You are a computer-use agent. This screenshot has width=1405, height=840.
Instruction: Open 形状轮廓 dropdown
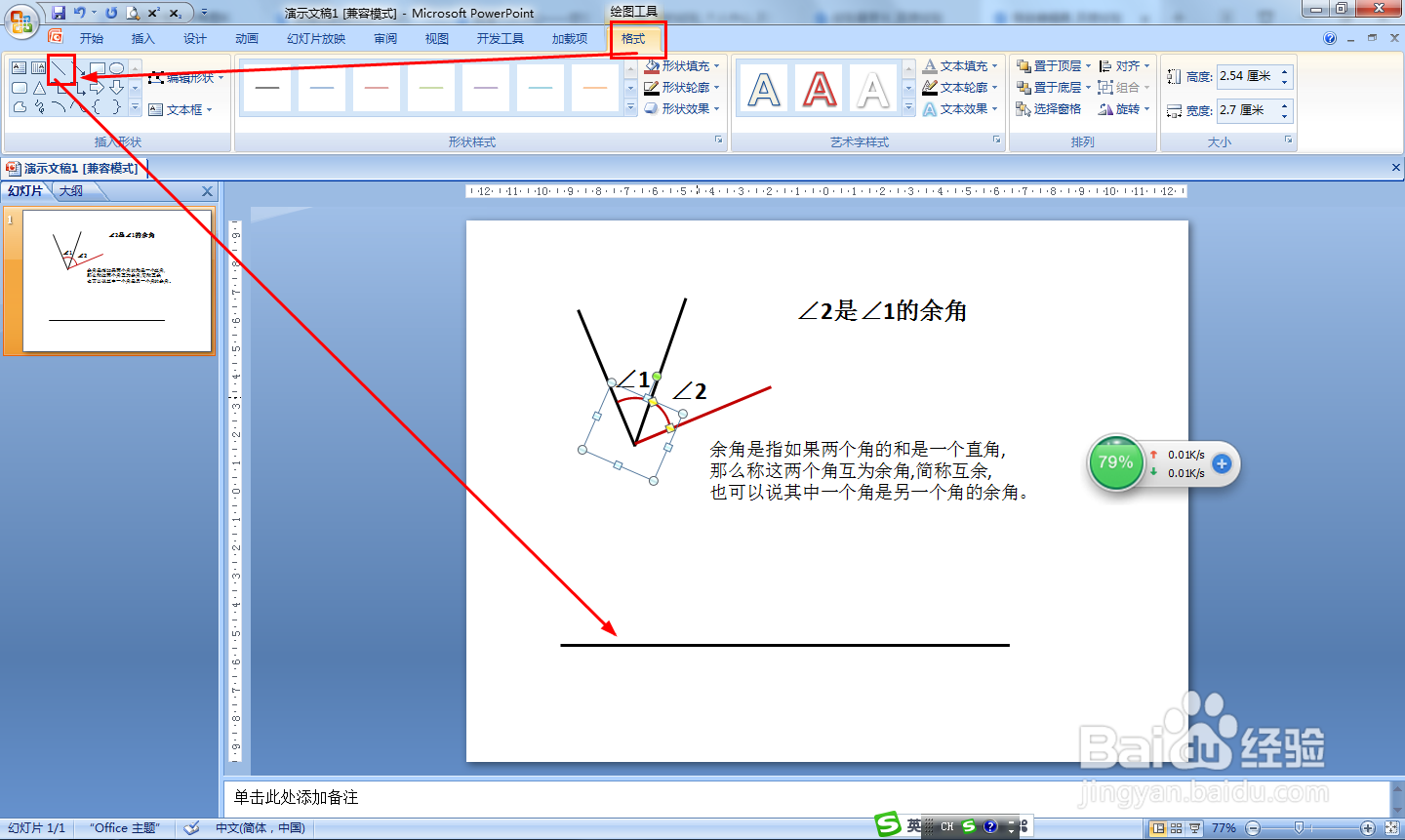point(682,87)
